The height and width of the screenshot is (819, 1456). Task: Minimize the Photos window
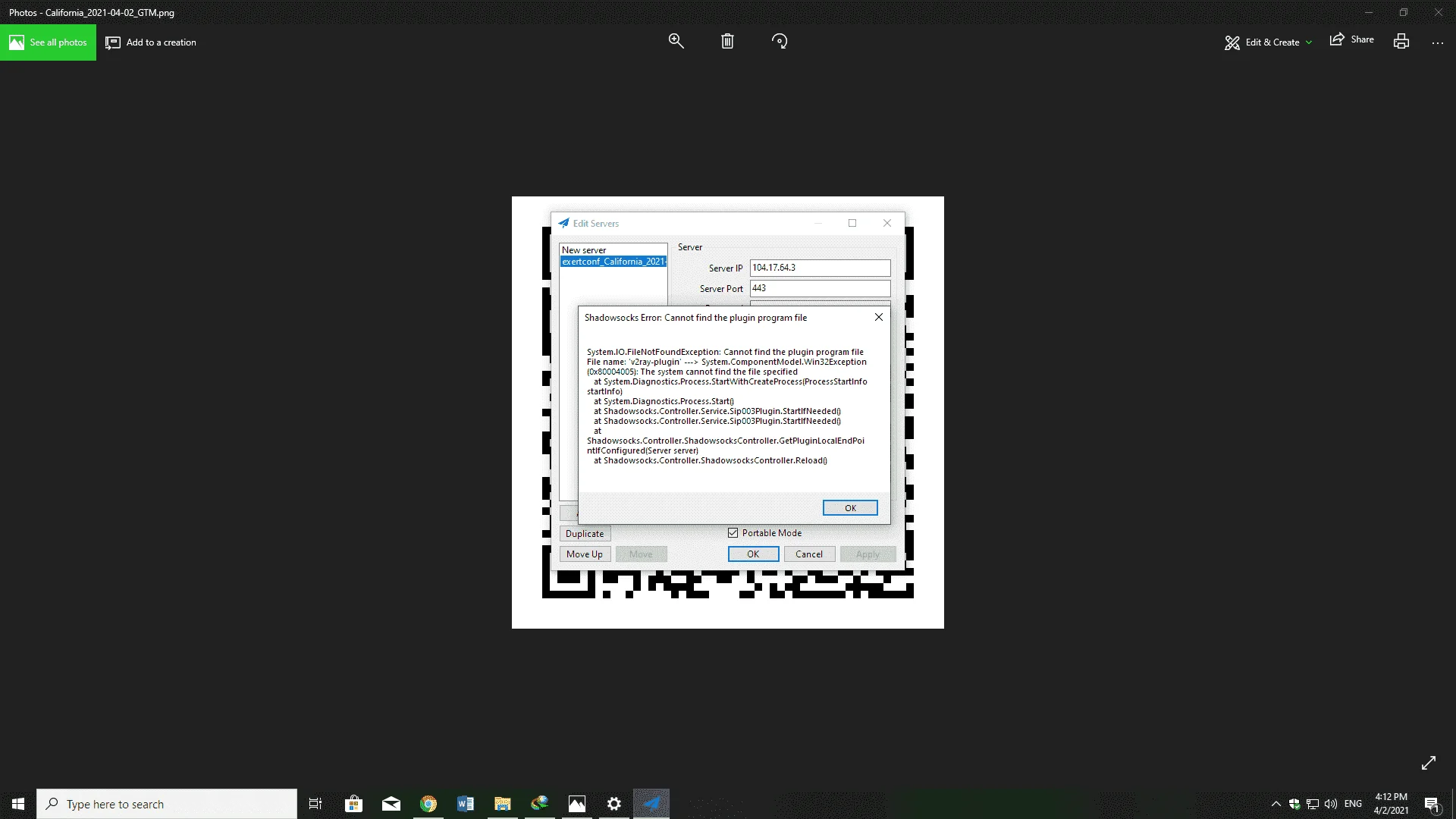tap(1369, 12)
